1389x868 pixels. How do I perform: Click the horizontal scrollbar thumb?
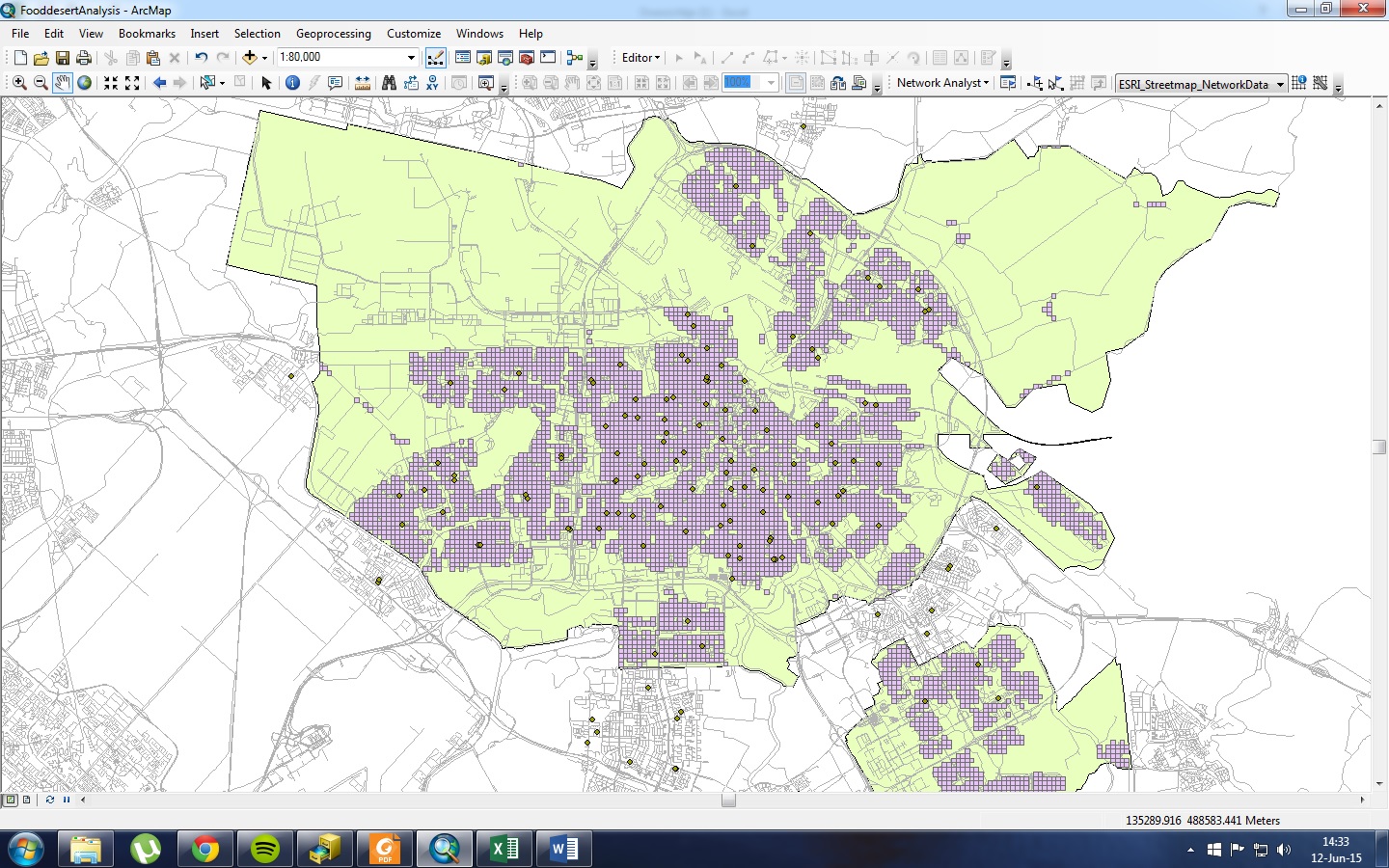click(x=728, y=800)
